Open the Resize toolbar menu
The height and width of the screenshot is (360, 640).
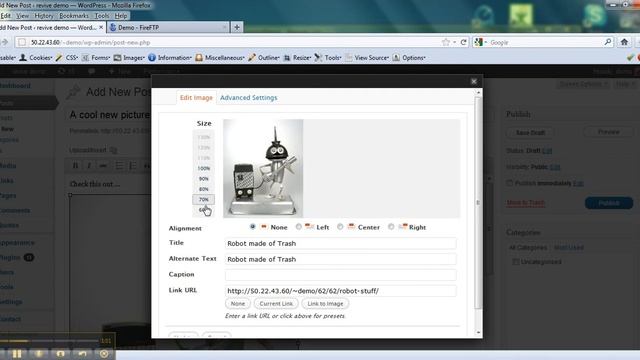coord(298,58)
